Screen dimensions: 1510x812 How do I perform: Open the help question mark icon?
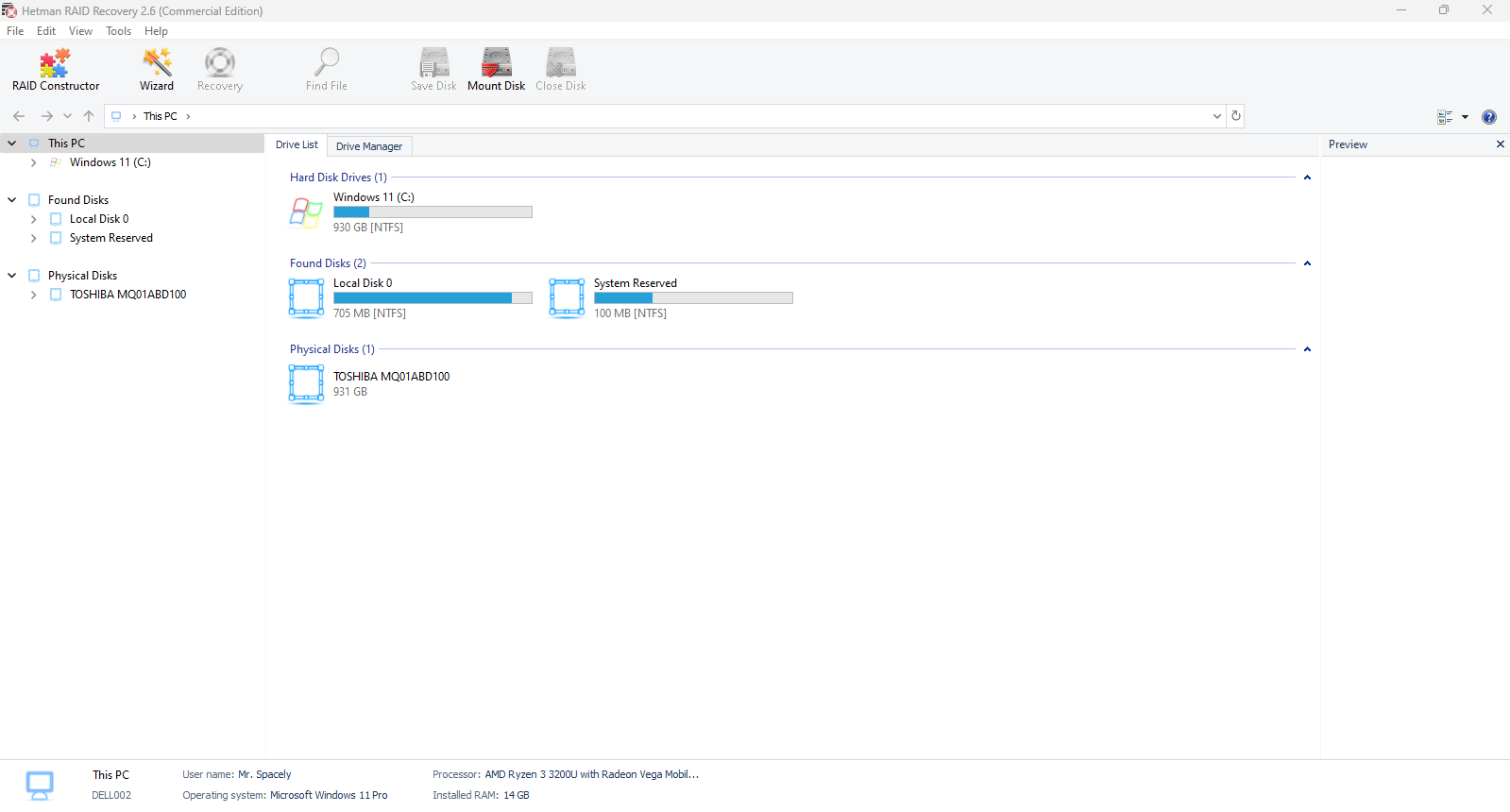click(x=1489, y=117)
